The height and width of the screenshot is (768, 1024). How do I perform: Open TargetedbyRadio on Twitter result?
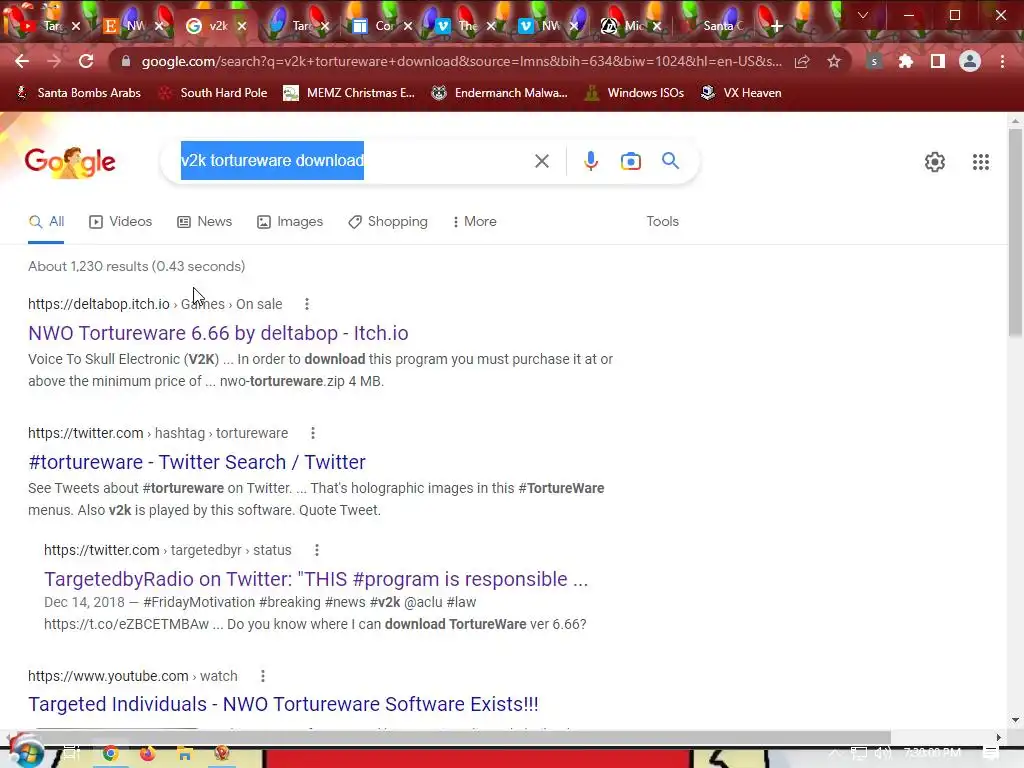coord(316,579)
